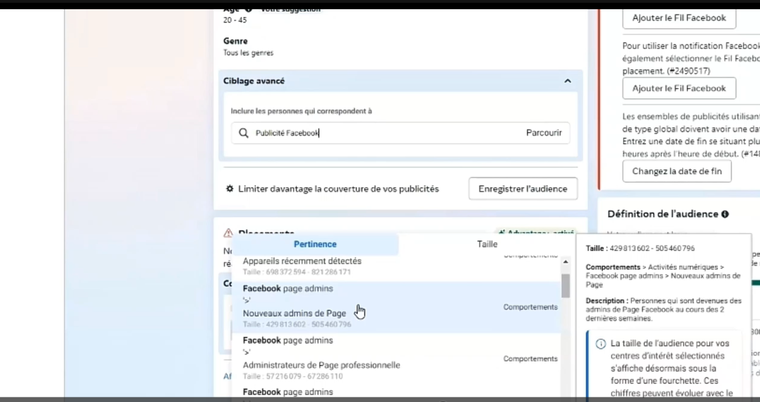The width and height of the screenshot is (760, 402).
Task: Click the info icon next to Définition de l'audience
Action: (725, 214)
